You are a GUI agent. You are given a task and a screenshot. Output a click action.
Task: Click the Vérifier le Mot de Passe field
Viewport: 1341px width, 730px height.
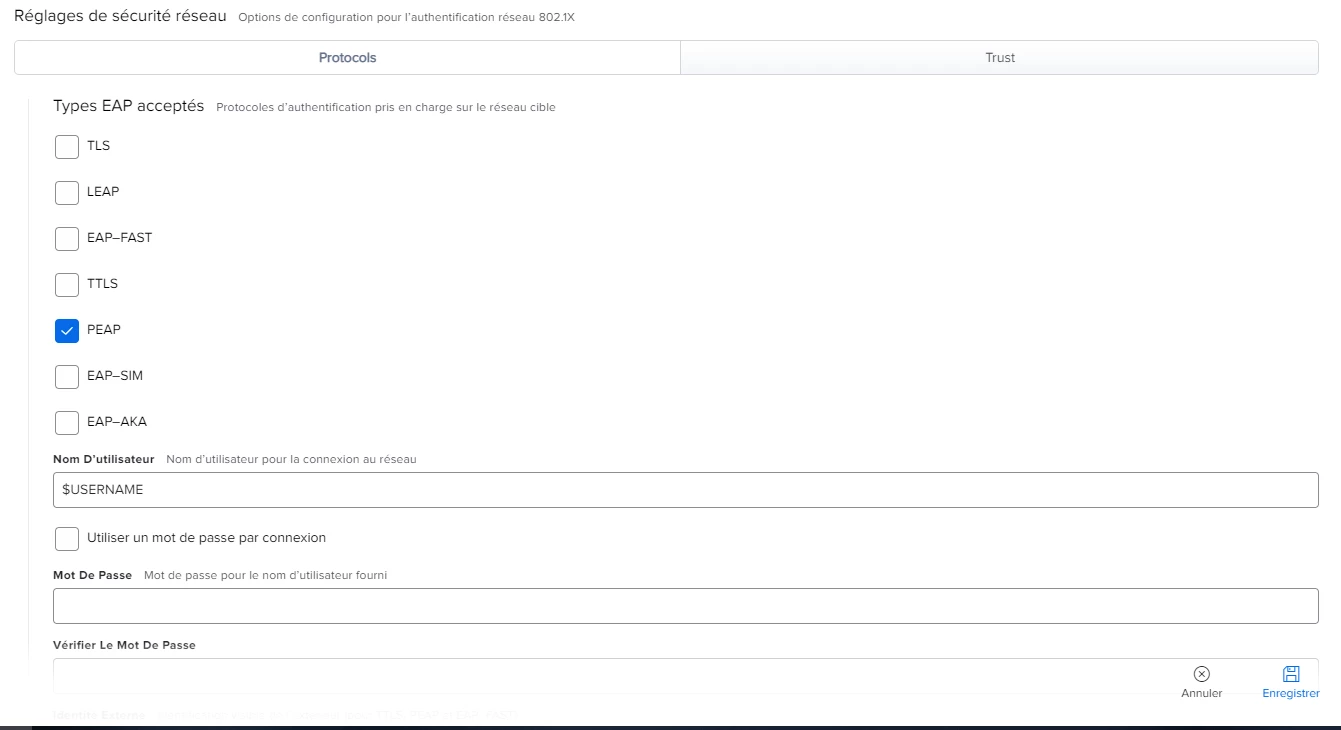686,675
